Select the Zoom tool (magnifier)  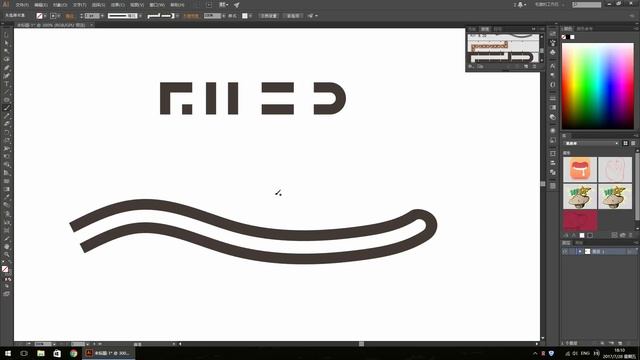pos(6,255)
